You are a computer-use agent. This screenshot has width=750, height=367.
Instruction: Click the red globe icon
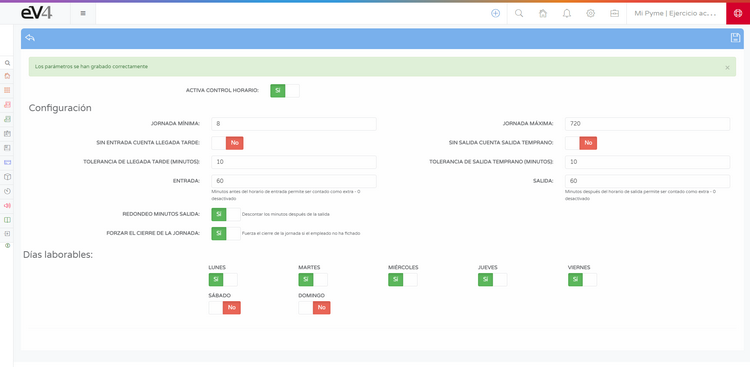tap(738, 13)
